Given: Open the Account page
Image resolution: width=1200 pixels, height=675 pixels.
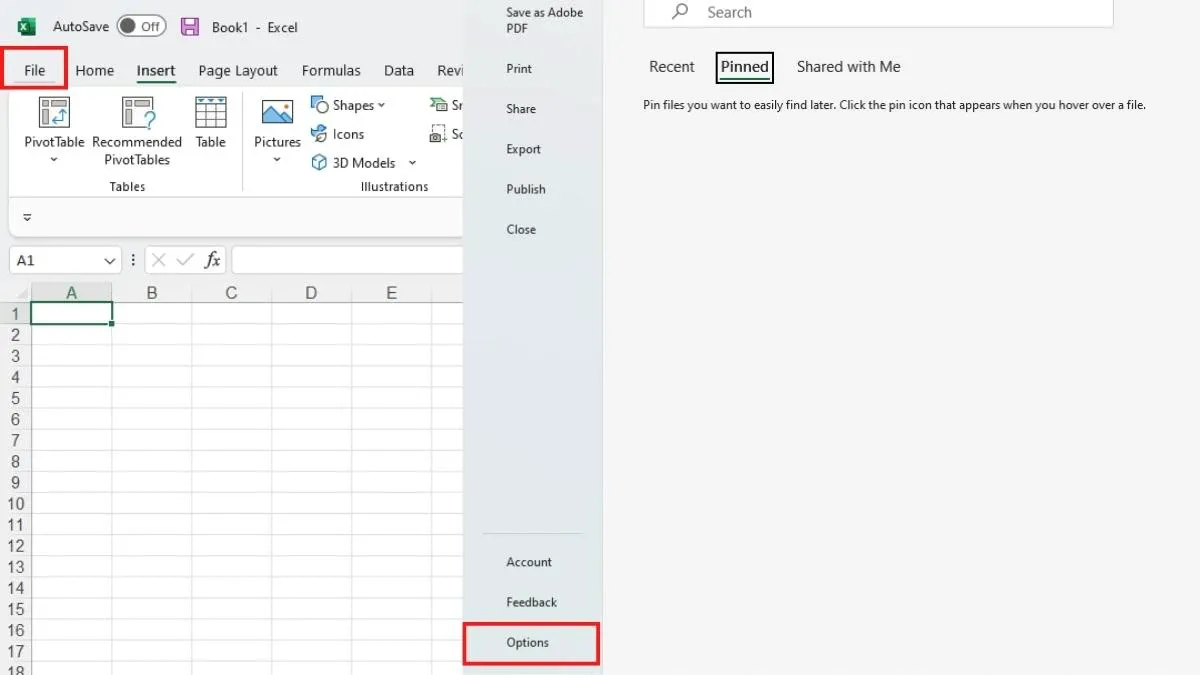Looking at the screenshot, I should point(529,562).
